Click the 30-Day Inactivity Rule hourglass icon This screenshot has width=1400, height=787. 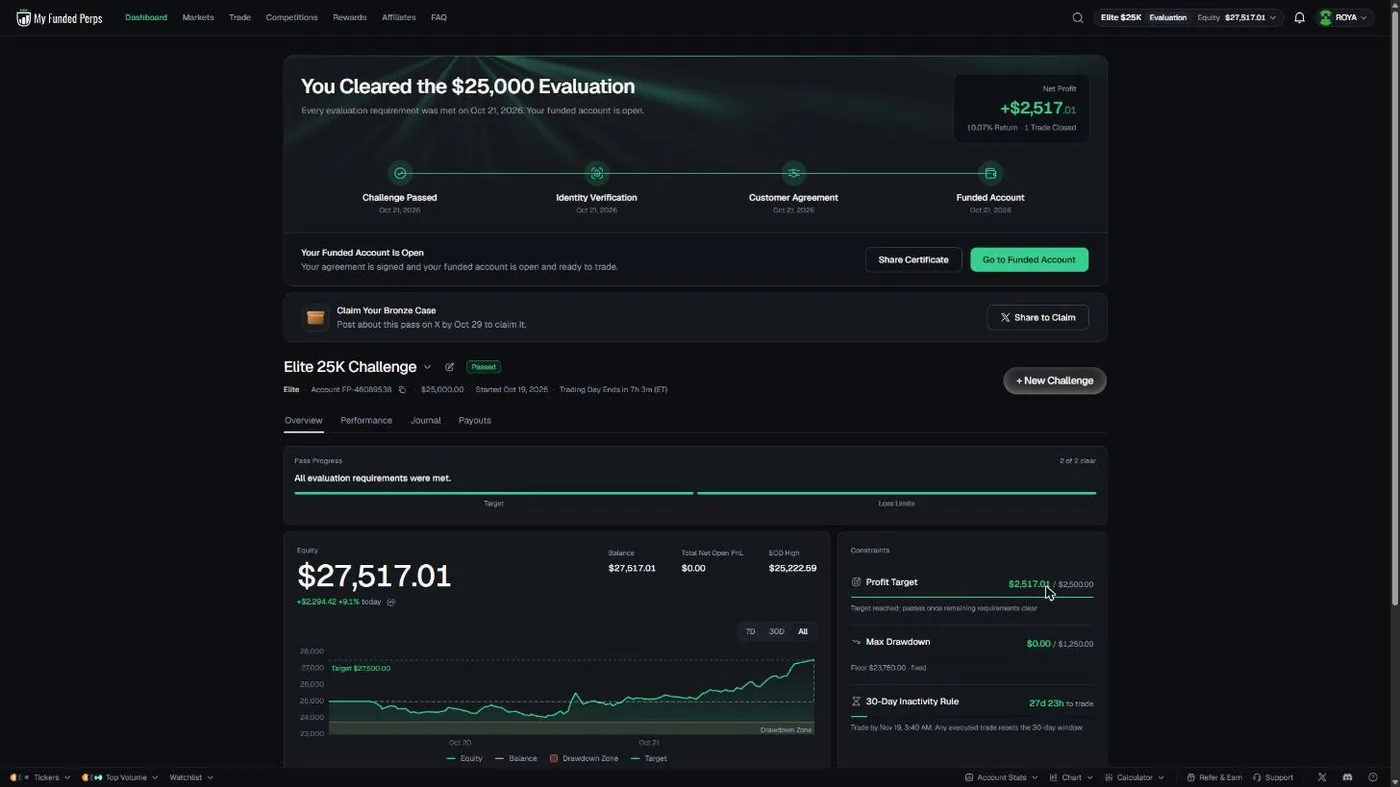[856, 702]
